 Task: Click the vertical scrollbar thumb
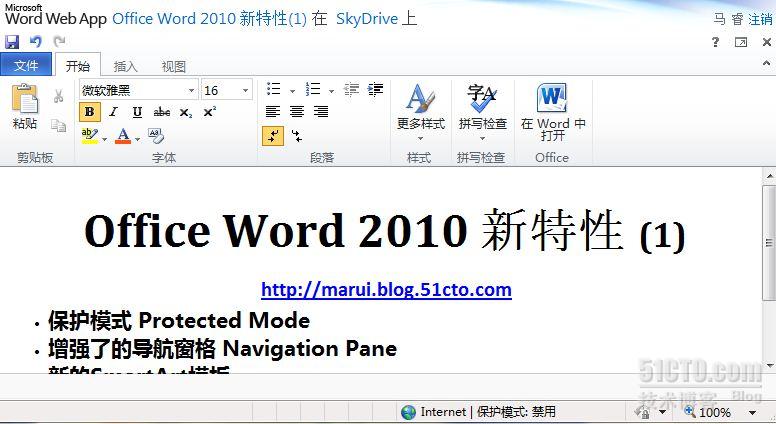tap(769, 242)
